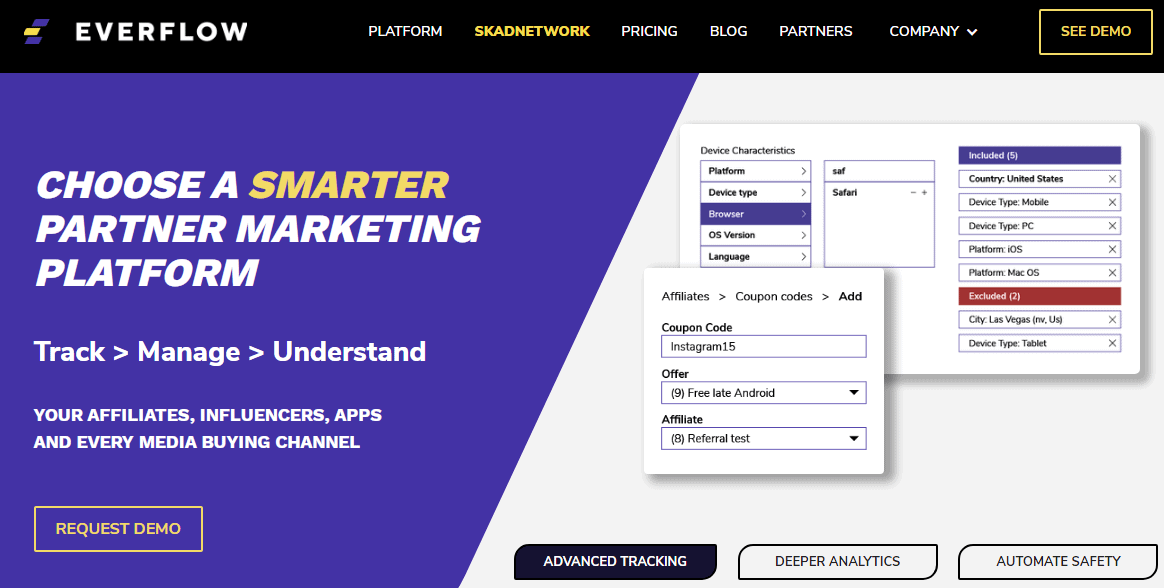The height and width of the screenshot is (588, 1164).
Task: Click the Everflow wordmark text
Action: (x=161, y=31)
